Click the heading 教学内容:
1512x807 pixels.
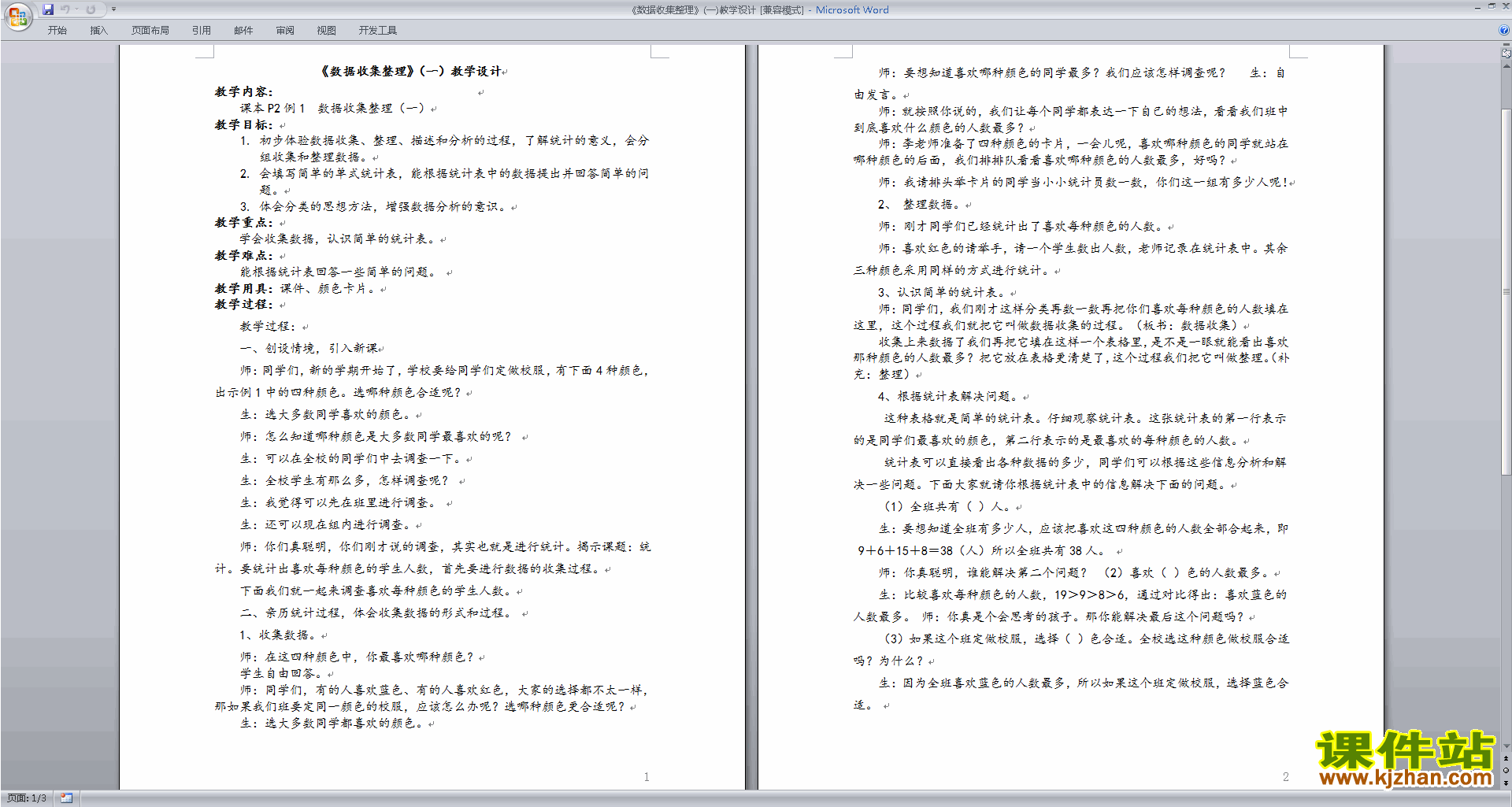(x=243, y=92)
